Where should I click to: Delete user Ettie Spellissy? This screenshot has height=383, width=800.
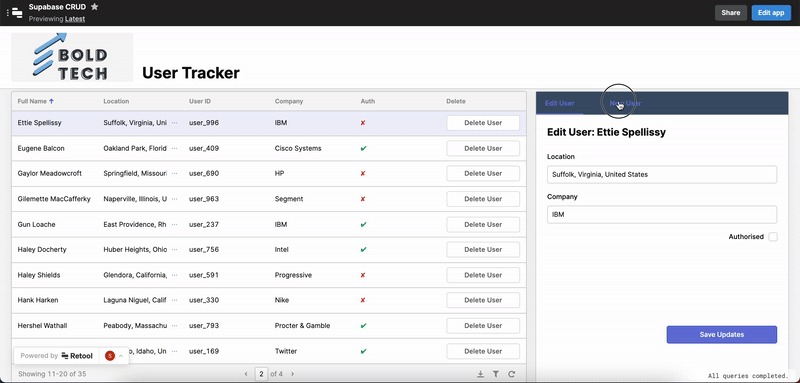483,123
